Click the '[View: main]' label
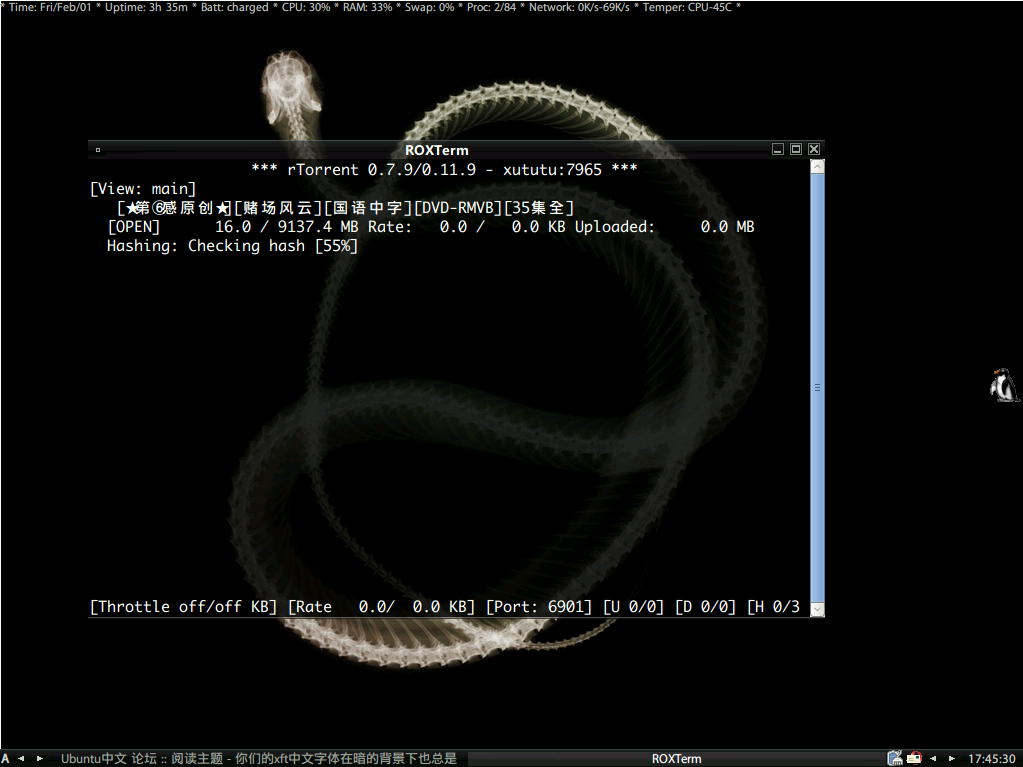Screen dimensions: 1023x767 click(142, 189)
